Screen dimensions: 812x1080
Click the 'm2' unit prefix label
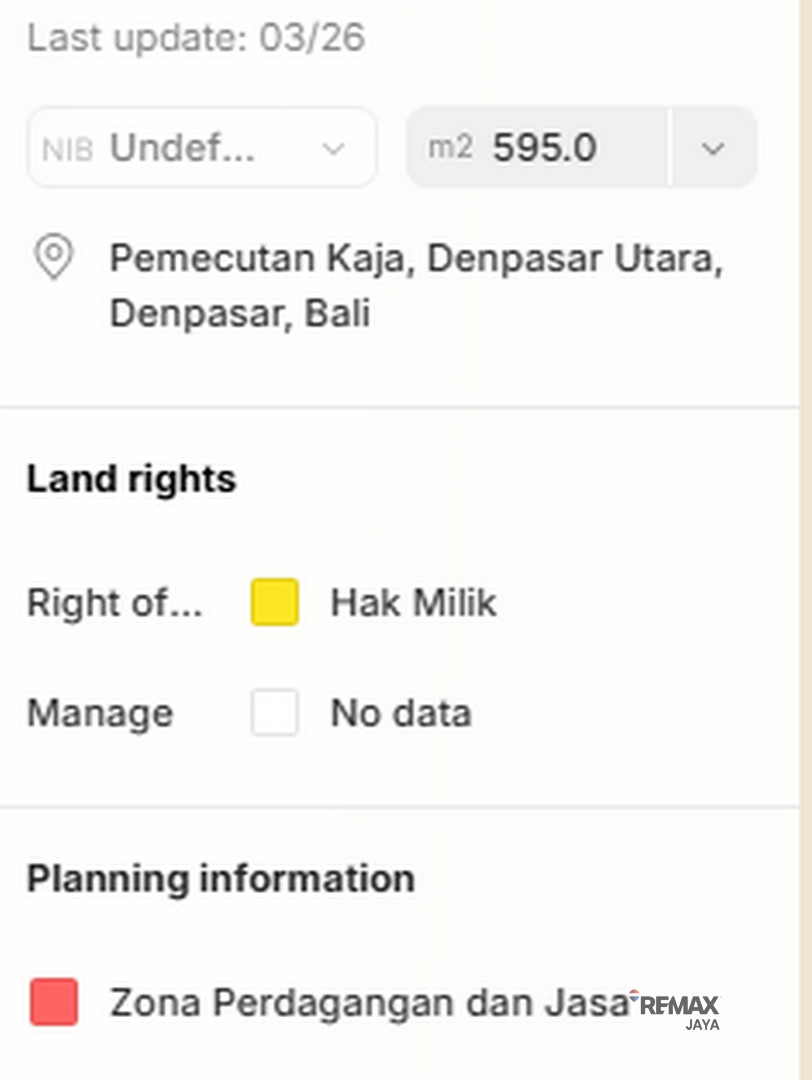pyautogui.click(x=450, y=148)
